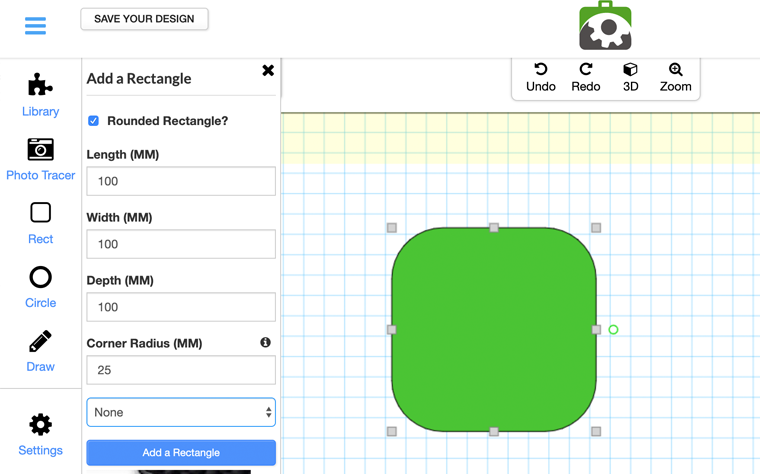760x474 pixels.
Task: Click the bottom-right resize handle
Action: [596, 431]
